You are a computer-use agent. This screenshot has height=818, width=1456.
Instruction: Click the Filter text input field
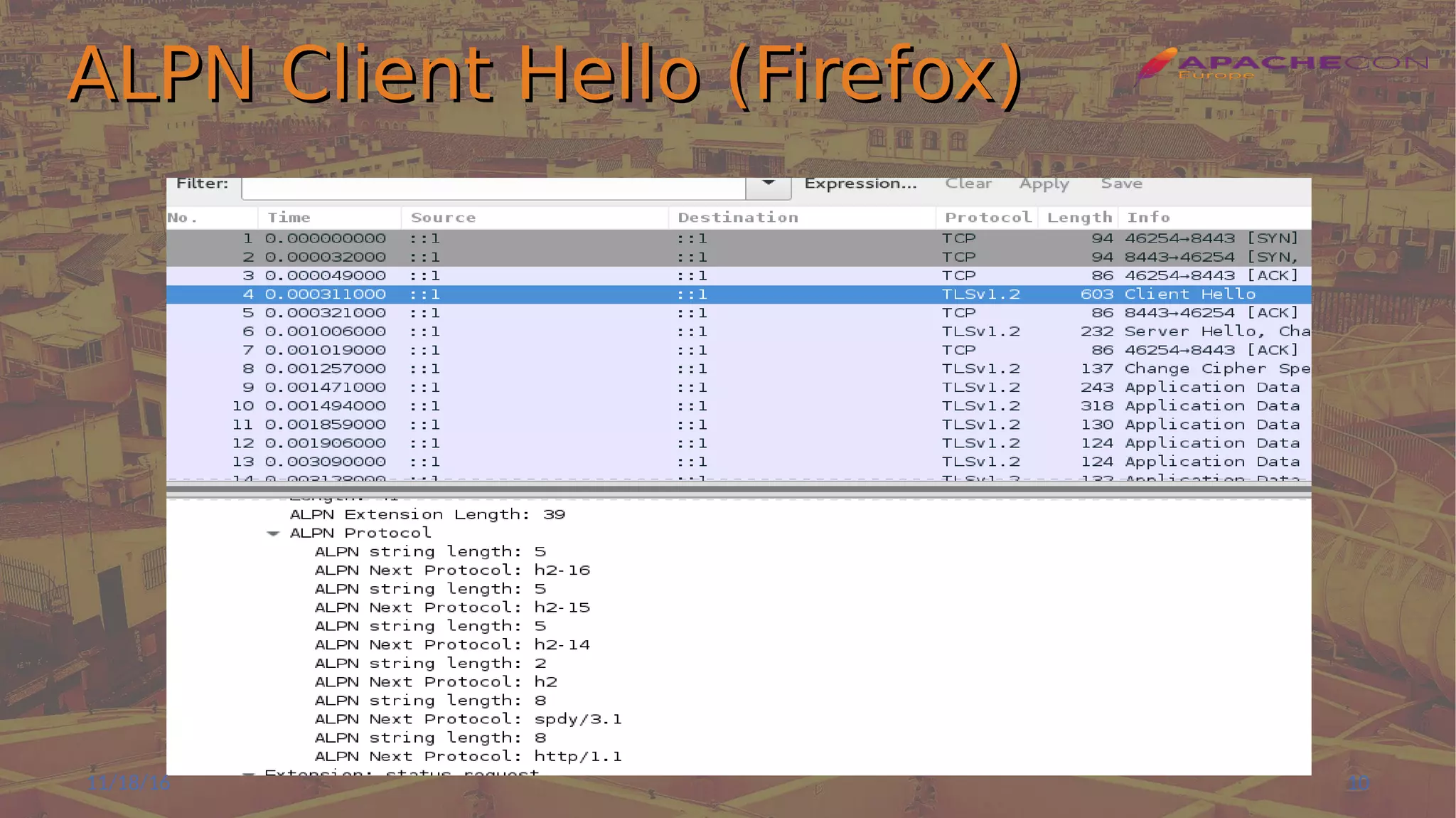coord(493,187)
